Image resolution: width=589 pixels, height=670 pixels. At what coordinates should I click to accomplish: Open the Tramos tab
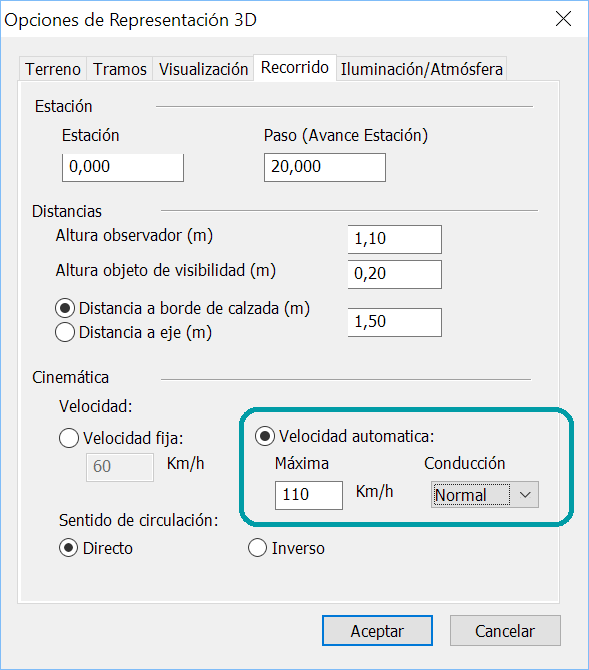120,69
